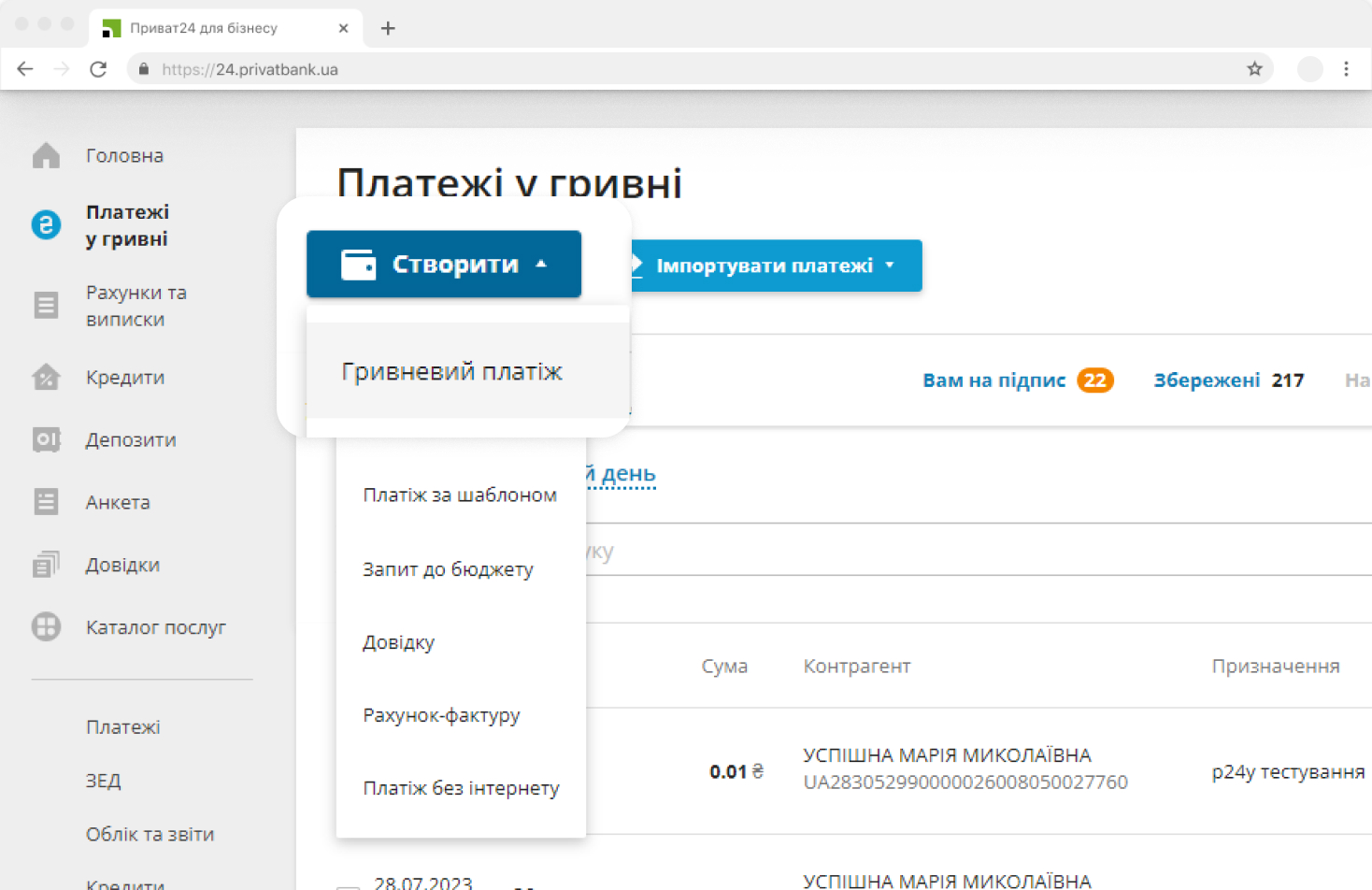Click the Каталог послуг grid icon
The height and width of the screenshot is (890, 1372).
pos(46,627)
